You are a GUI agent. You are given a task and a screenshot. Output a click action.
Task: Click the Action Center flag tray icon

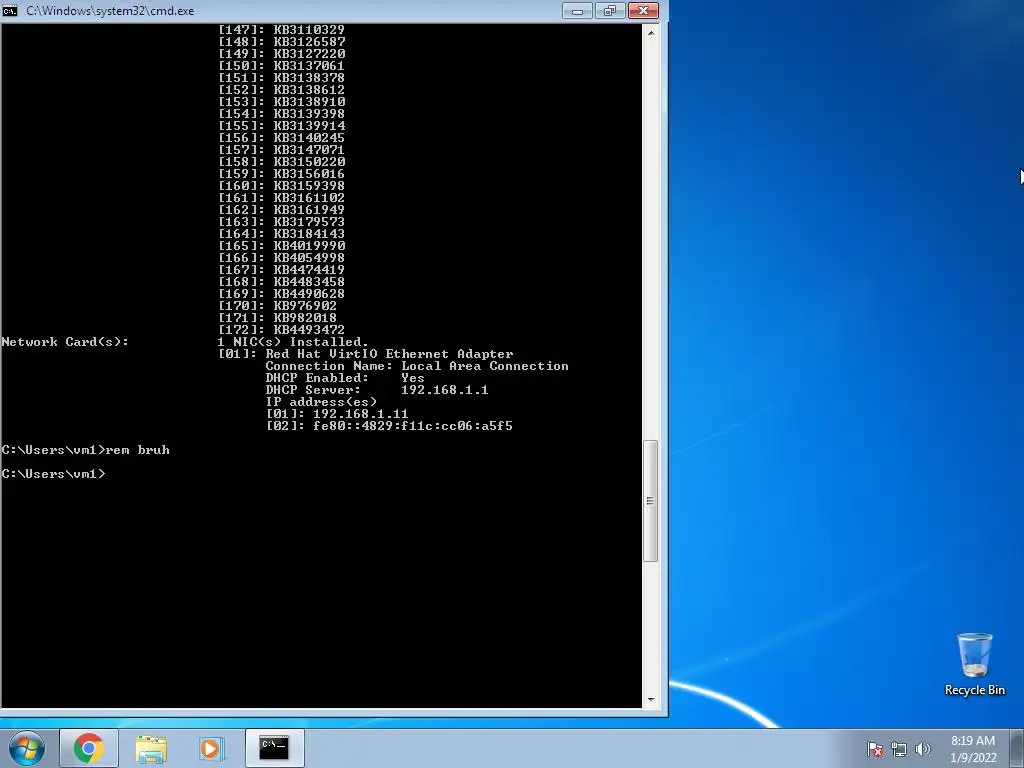click(875, 749)
